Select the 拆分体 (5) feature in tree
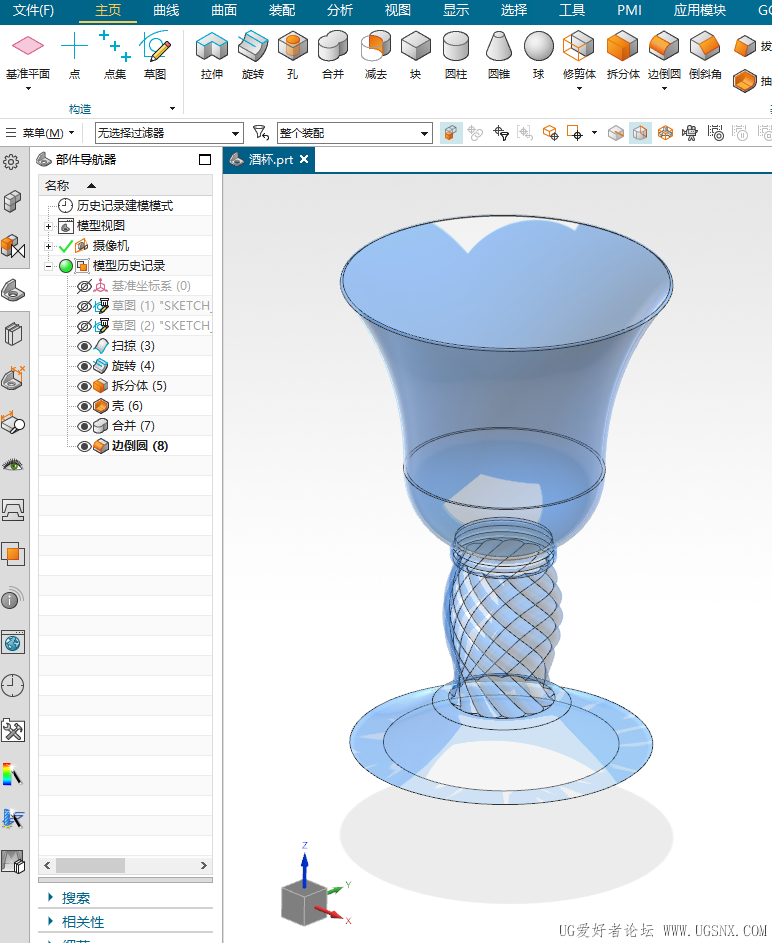This screenshot has width=772, height=943. tap(139, 386)
